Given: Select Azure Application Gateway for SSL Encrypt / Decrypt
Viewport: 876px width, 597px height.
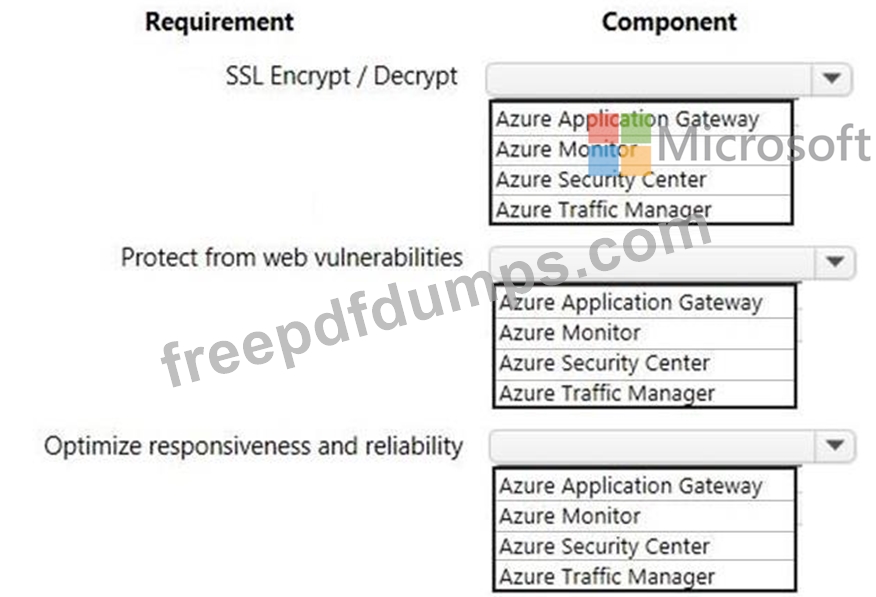Looking at the screenshot, I should 641,119.
